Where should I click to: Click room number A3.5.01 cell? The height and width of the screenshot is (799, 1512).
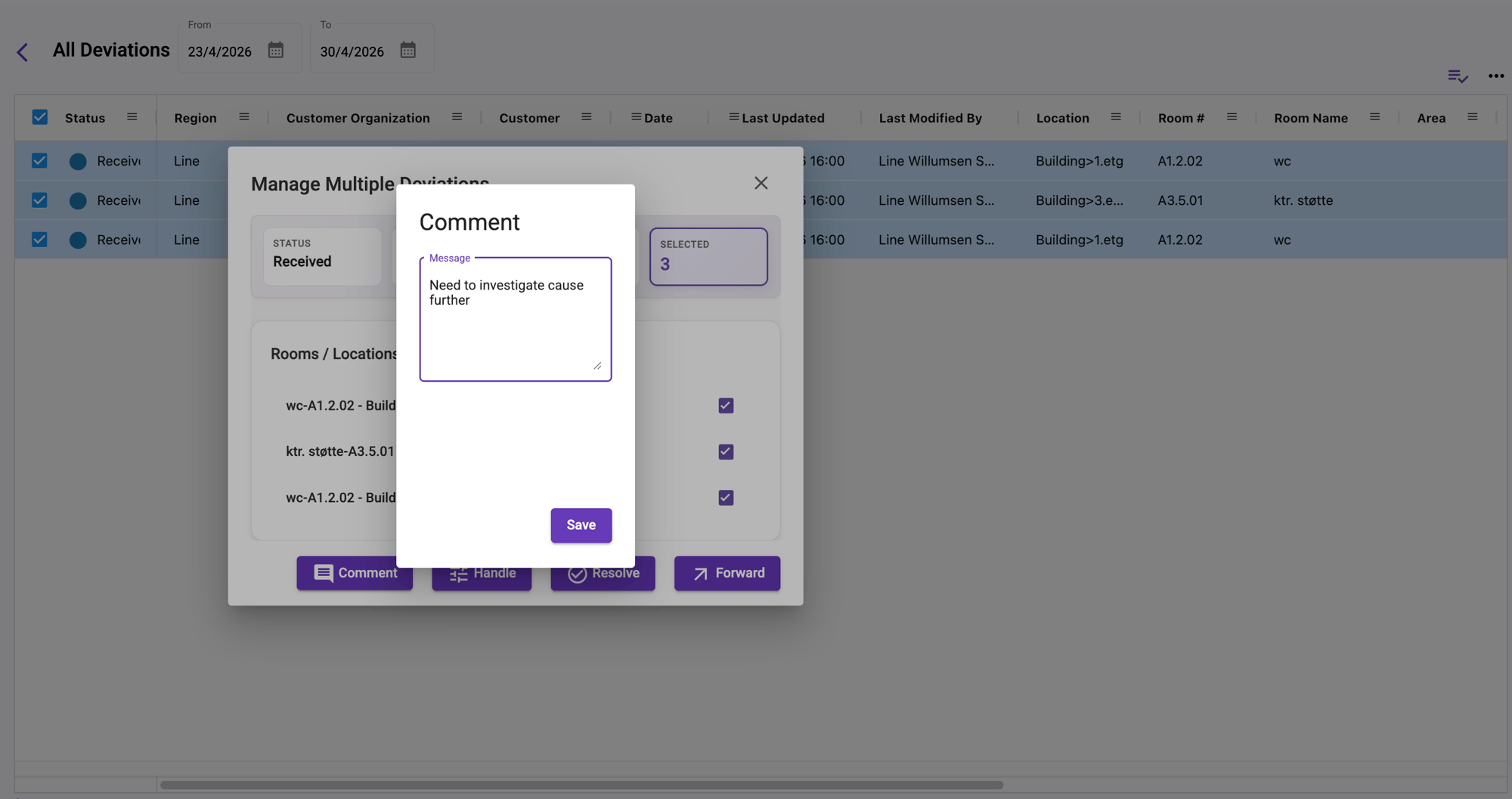tap(1180, 200)
